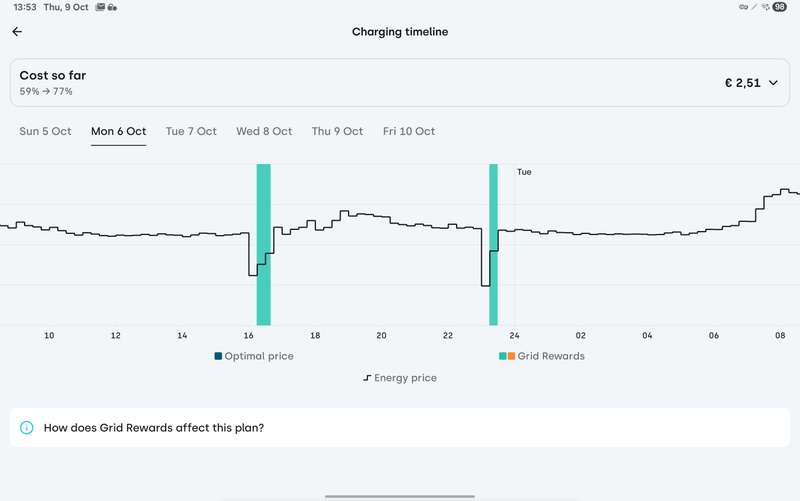Click the Wi-Fi status icon
The width and height of the screenshot is (800, 501).
(x=765, y=7)
